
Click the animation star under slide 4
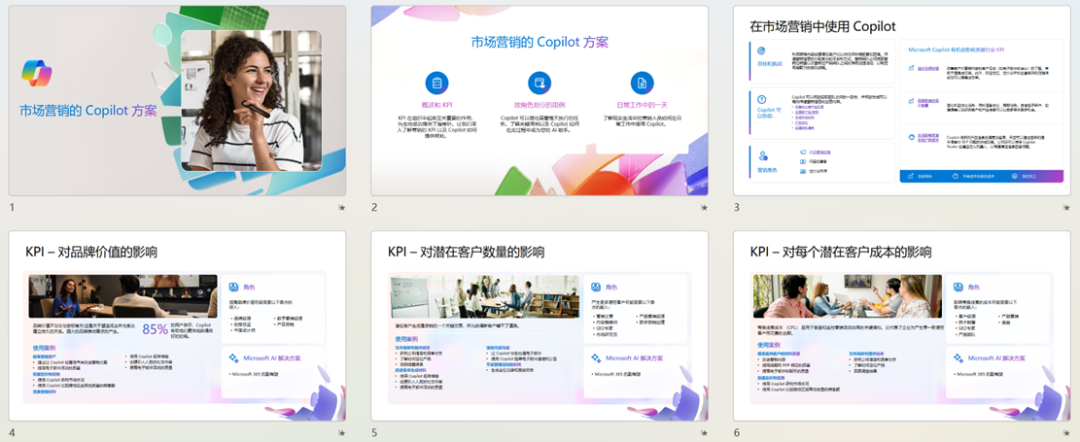pos(342,433)
